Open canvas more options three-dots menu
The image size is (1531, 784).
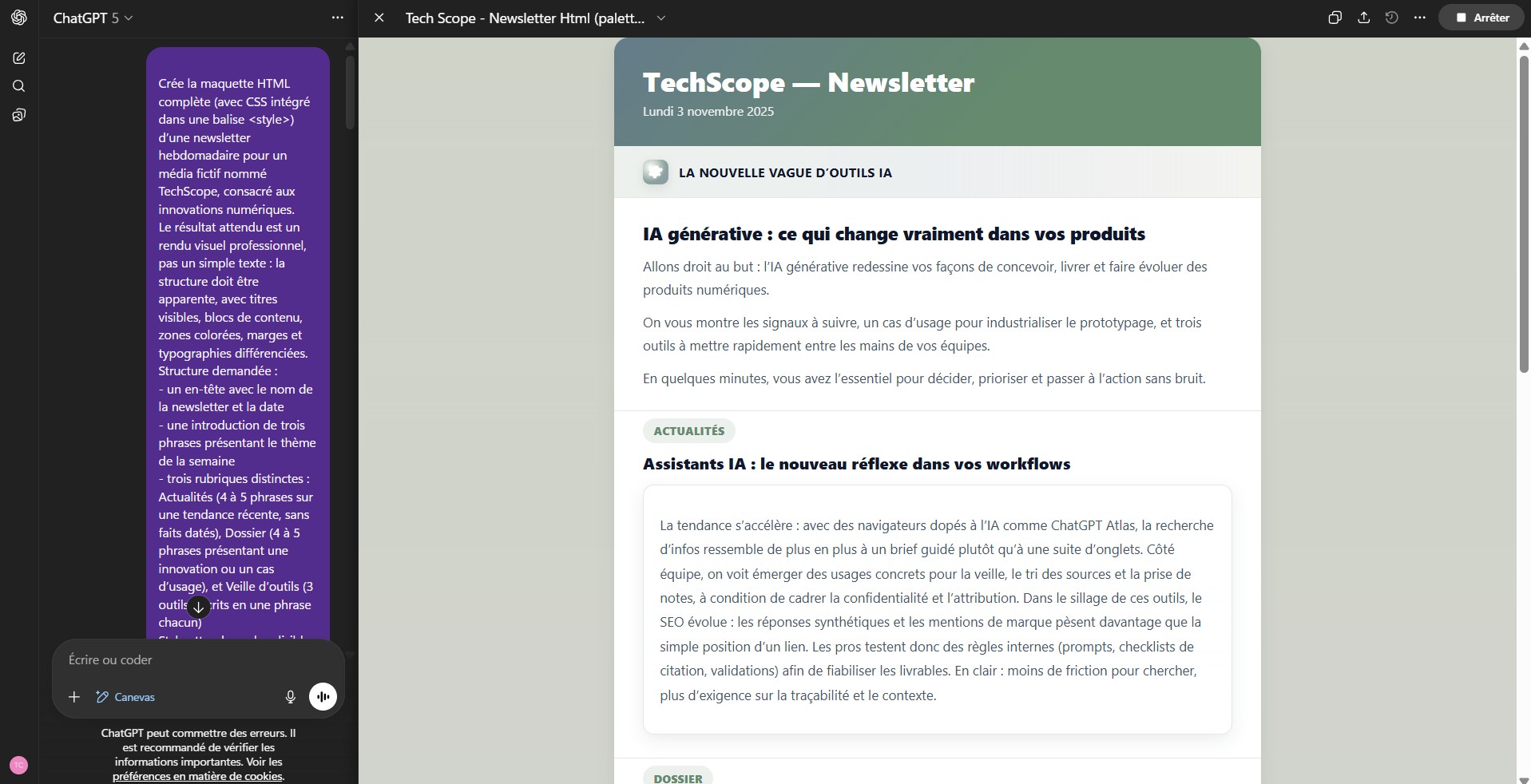click(x=1419, y=18)
